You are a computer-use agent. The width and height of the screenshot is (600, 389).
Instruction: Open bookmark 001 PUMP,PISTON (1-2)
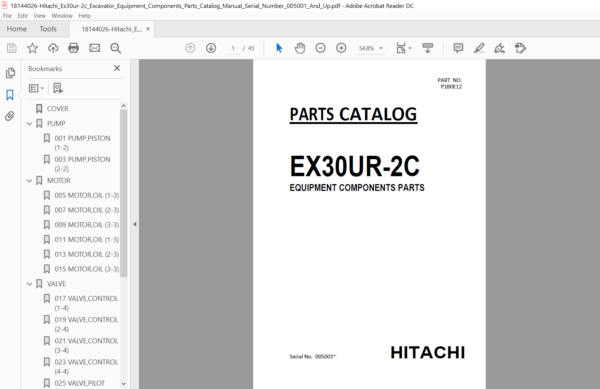[82, 143]
